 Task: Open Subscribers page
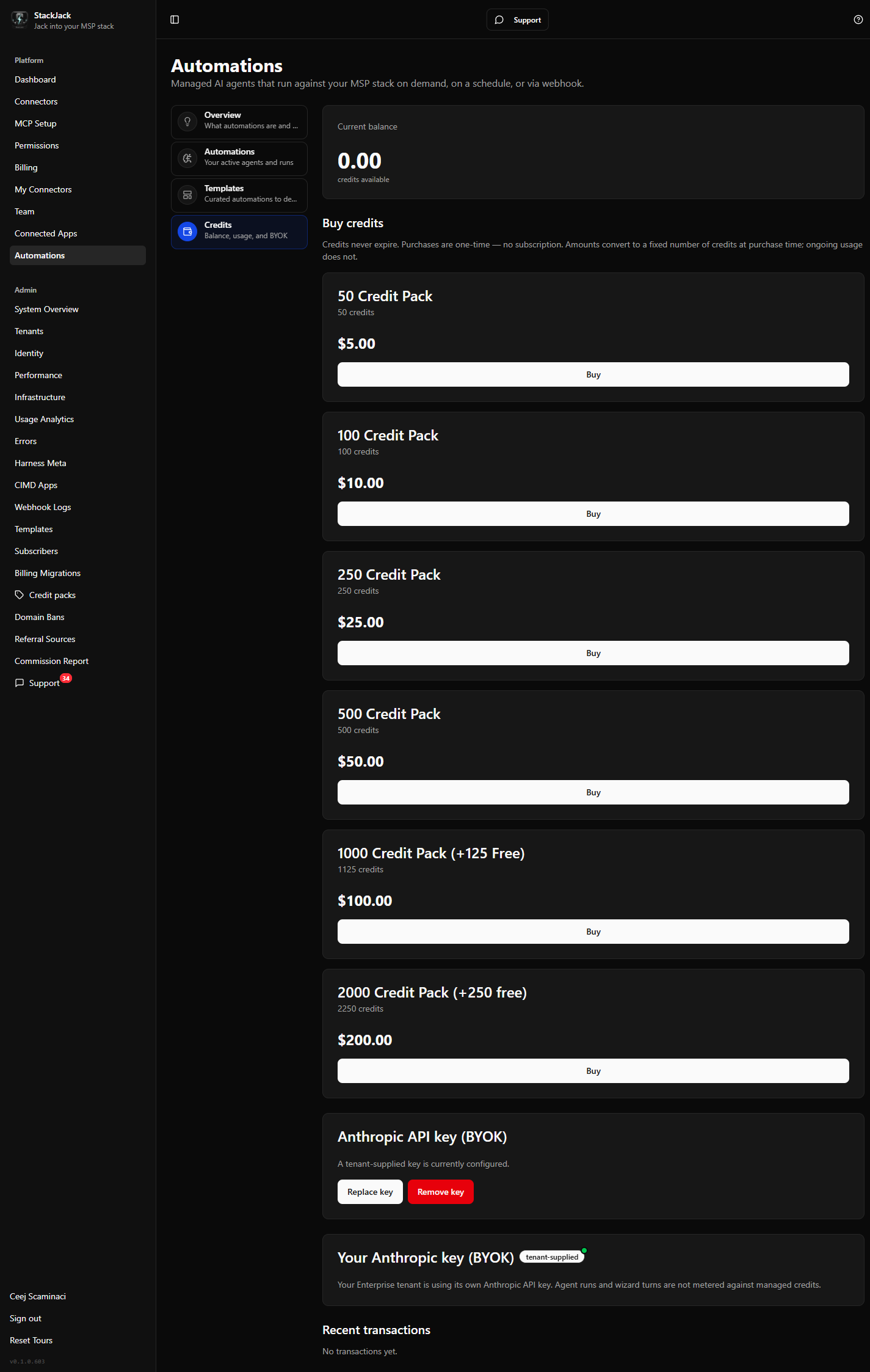[78, 551]
